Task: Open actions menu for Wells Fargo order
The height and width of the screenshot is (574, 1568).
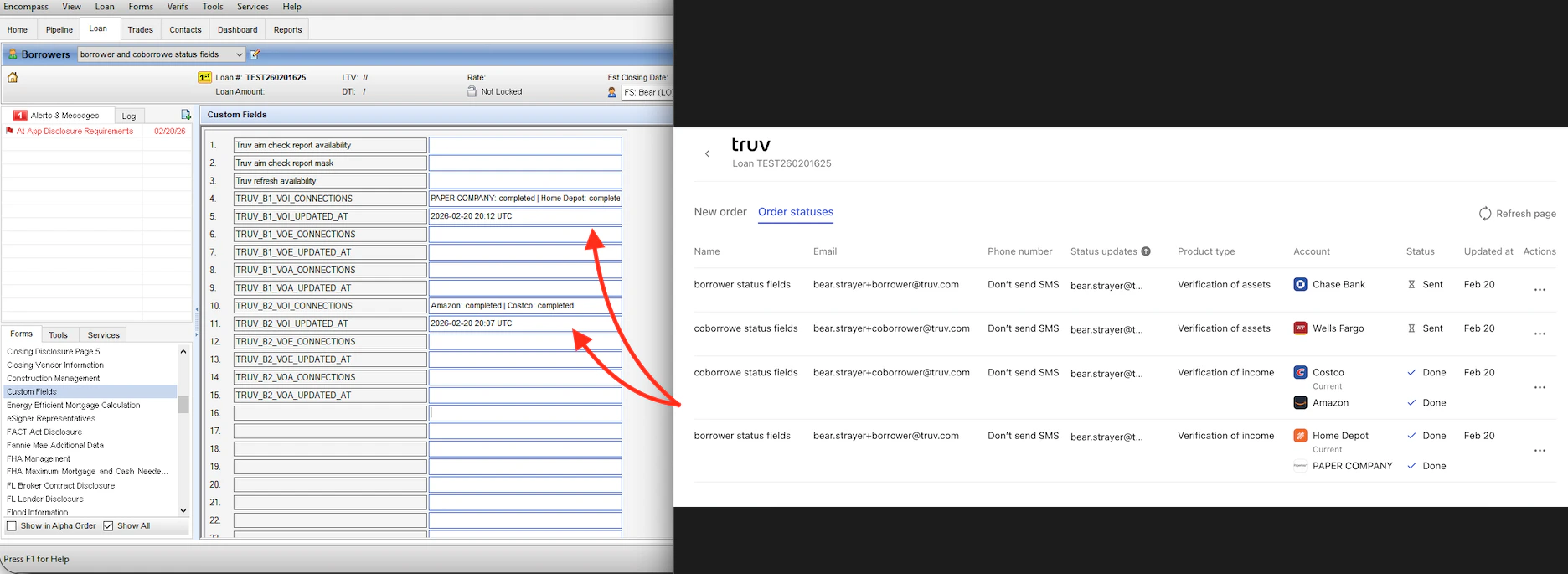Action: tap(1540, 334)
